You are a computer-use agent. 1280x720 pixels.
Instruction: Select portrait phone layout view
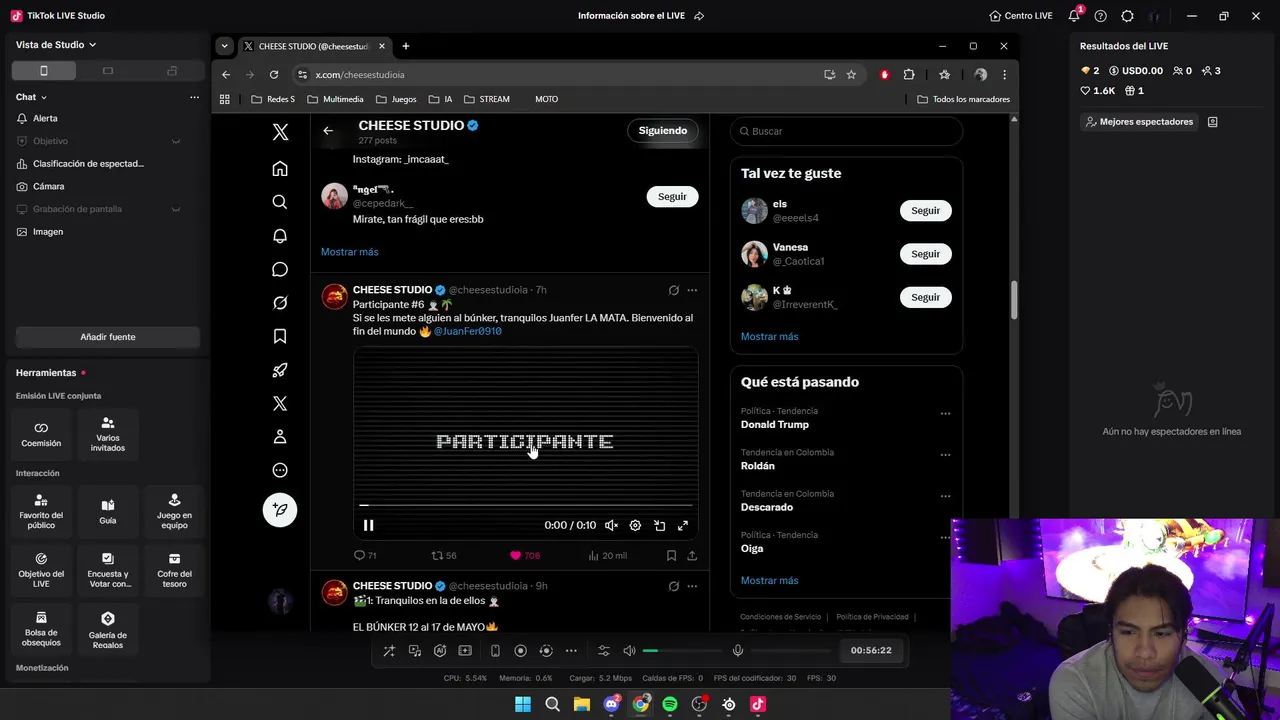click(x=44, y=71)
